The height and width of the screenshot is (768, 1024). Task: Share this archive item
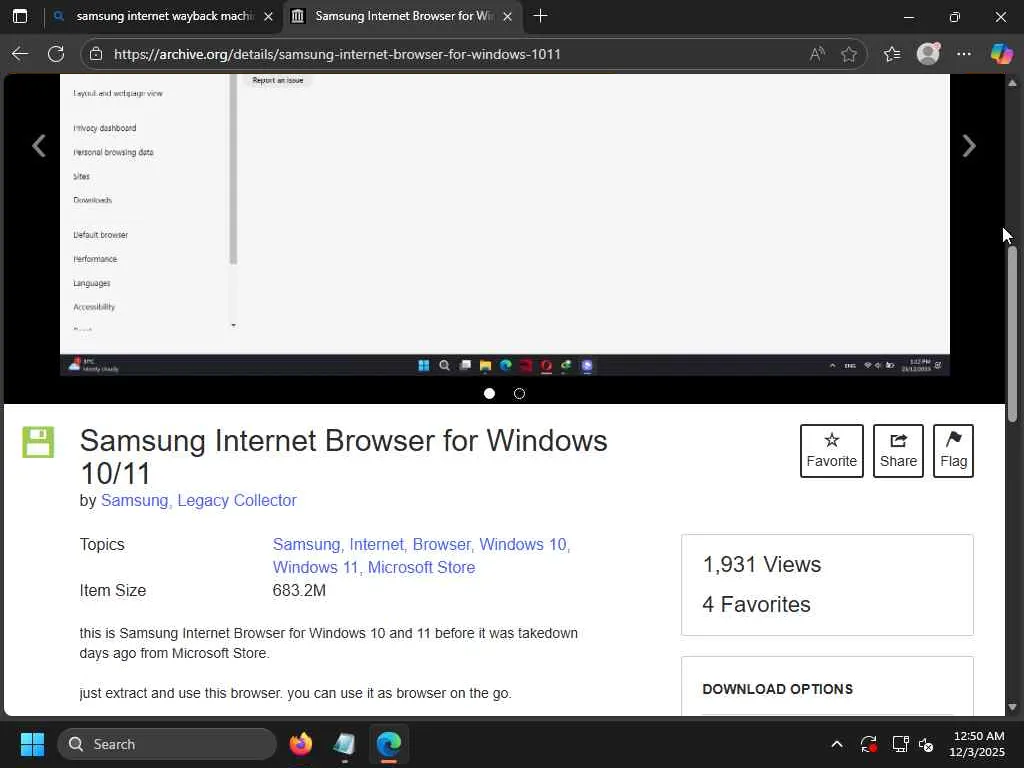coord(898,451)
